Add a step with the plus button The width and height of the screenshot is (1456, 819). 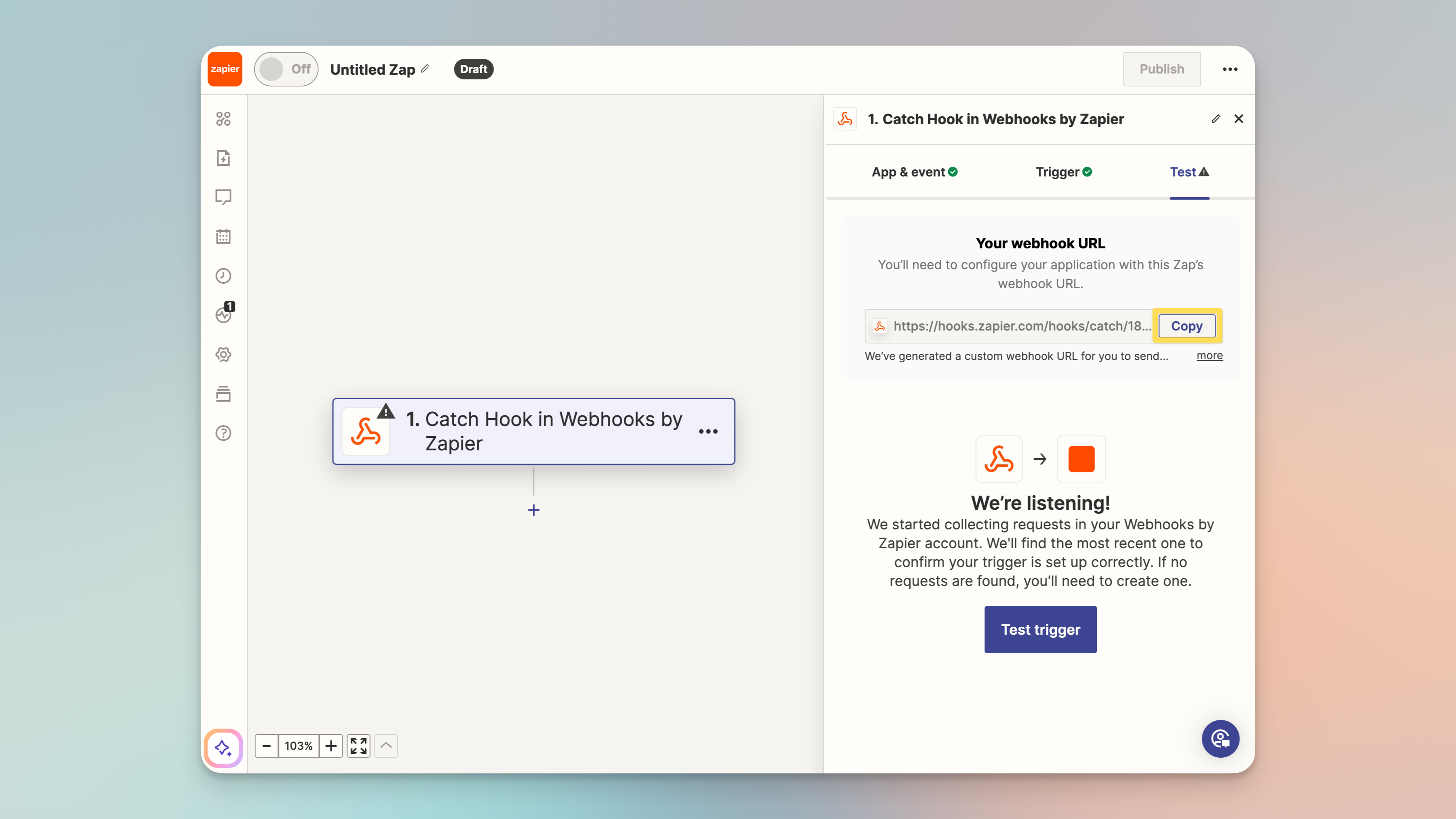pyautogui.click(x=534, y=510)
